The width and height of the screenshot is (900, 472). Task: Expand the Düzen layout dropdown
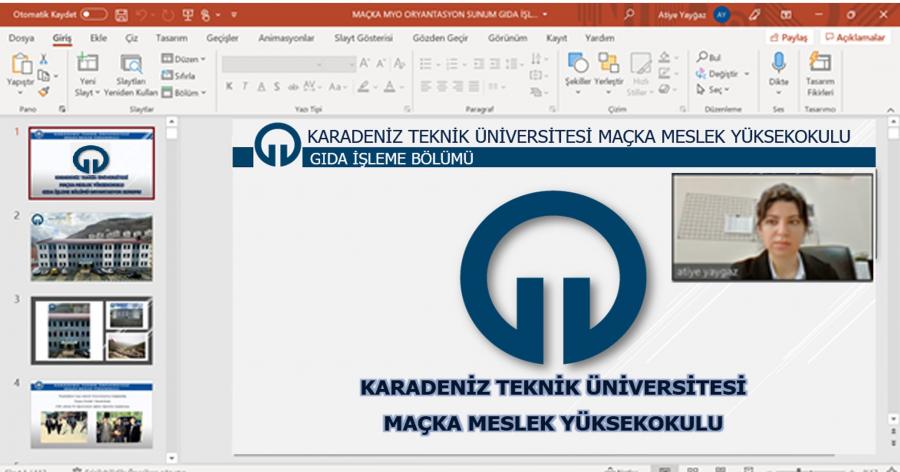183,59
